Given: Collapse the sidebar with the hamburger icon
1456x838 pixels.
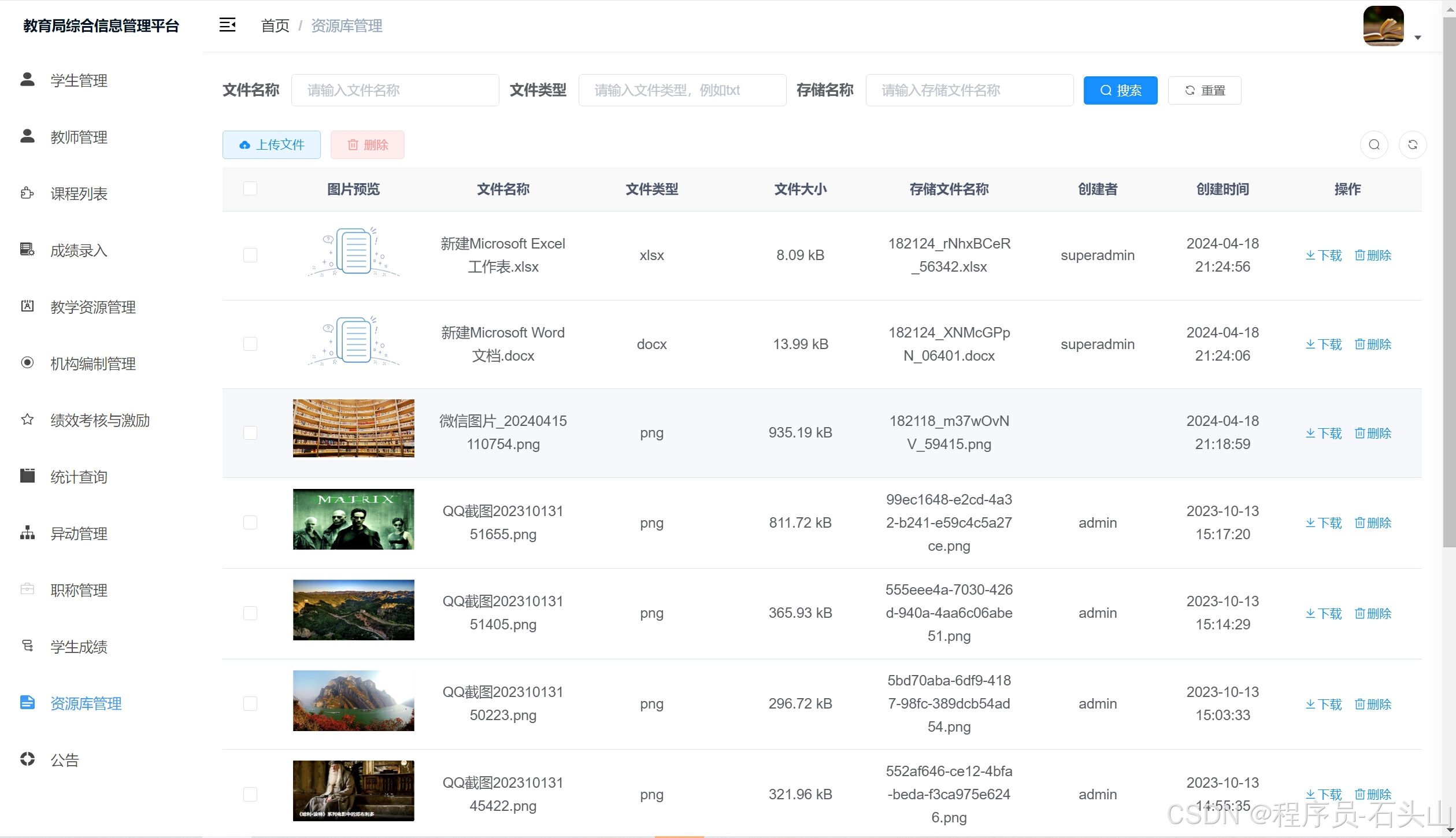Looking at the screenshot, I should pyautogui.click(x=227, y=25).
